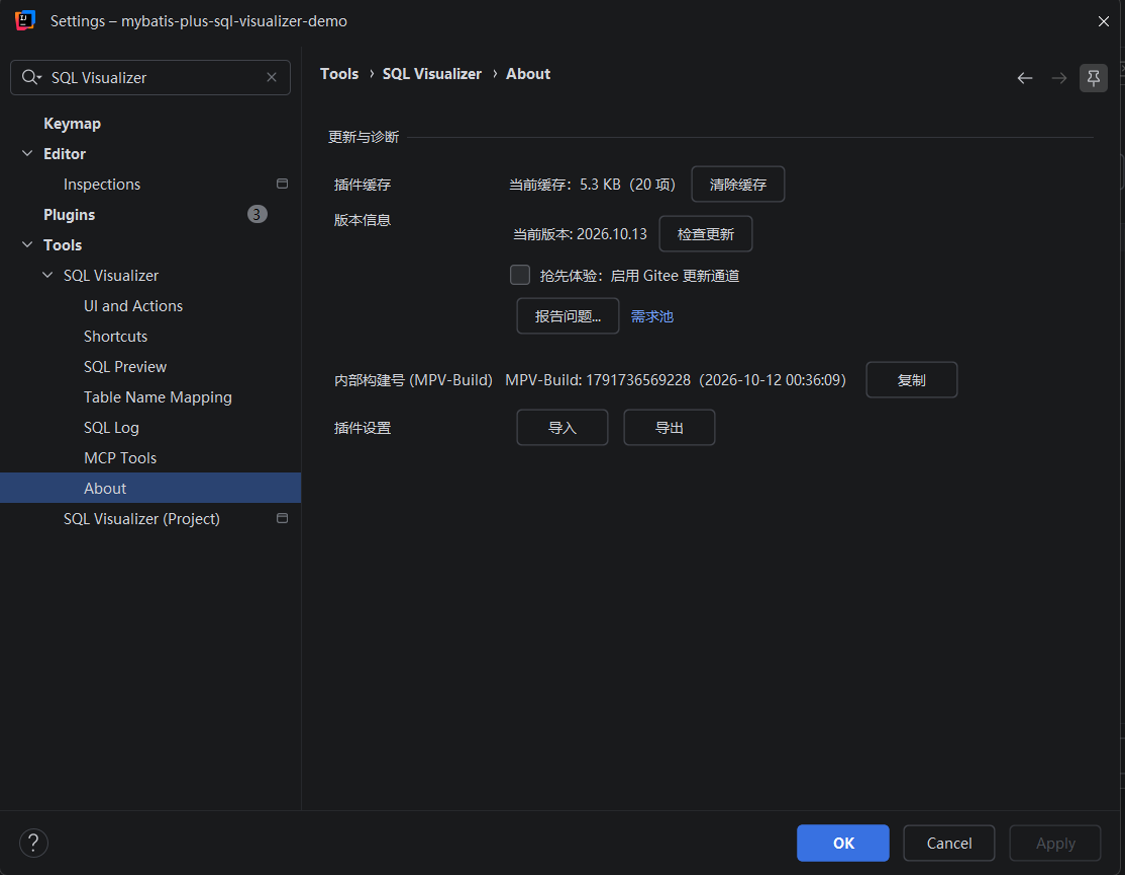Click the 内部构建号 (MPV-Build) label
1125x875 pixels.
point(413,380)
